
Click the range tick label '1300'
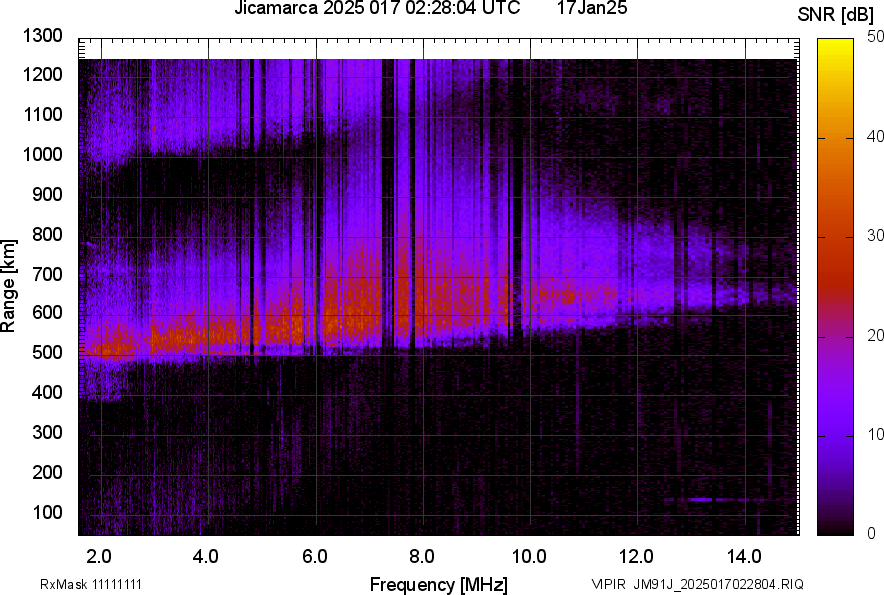point(42,36)
